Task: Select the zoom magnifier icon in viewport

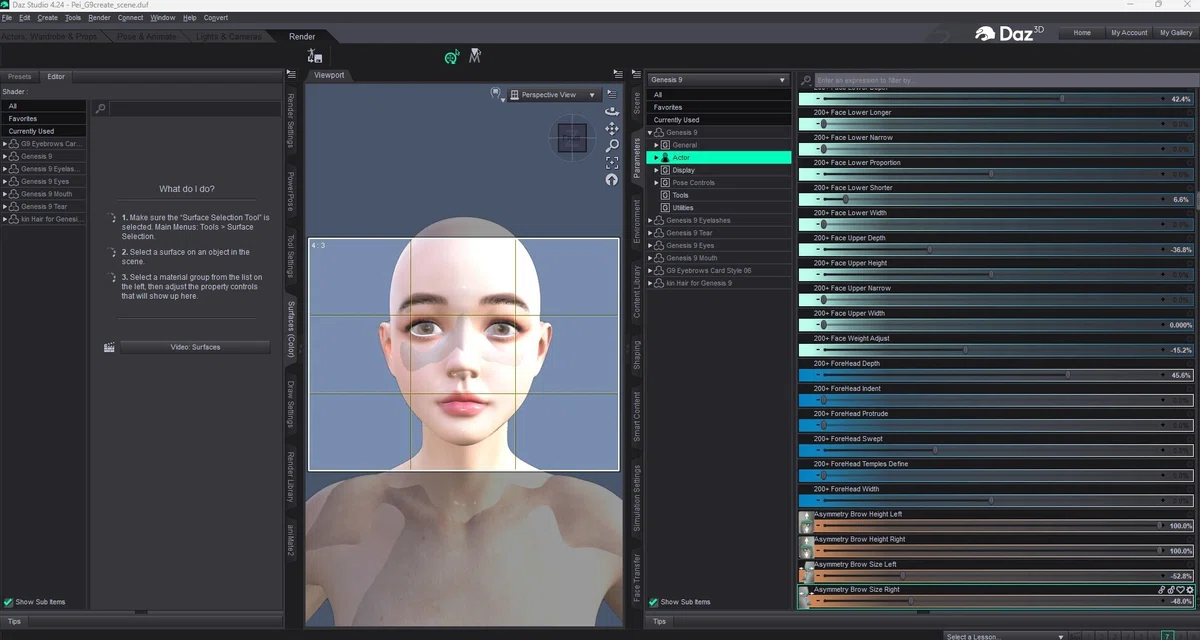Action: (x=611, y=146)
